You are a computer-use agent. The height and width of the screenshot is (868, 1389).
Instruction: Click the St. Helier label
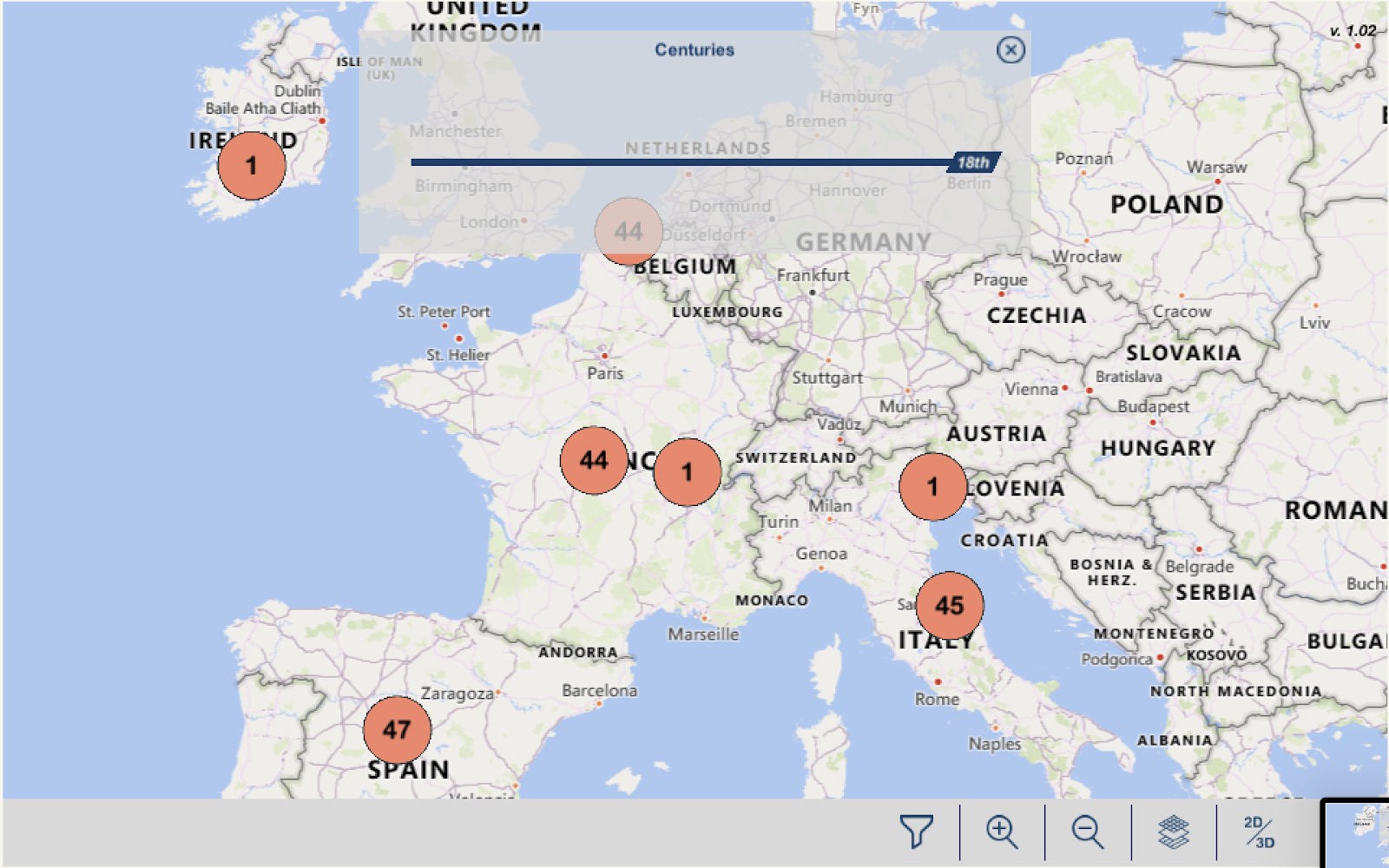coord(458,355)
